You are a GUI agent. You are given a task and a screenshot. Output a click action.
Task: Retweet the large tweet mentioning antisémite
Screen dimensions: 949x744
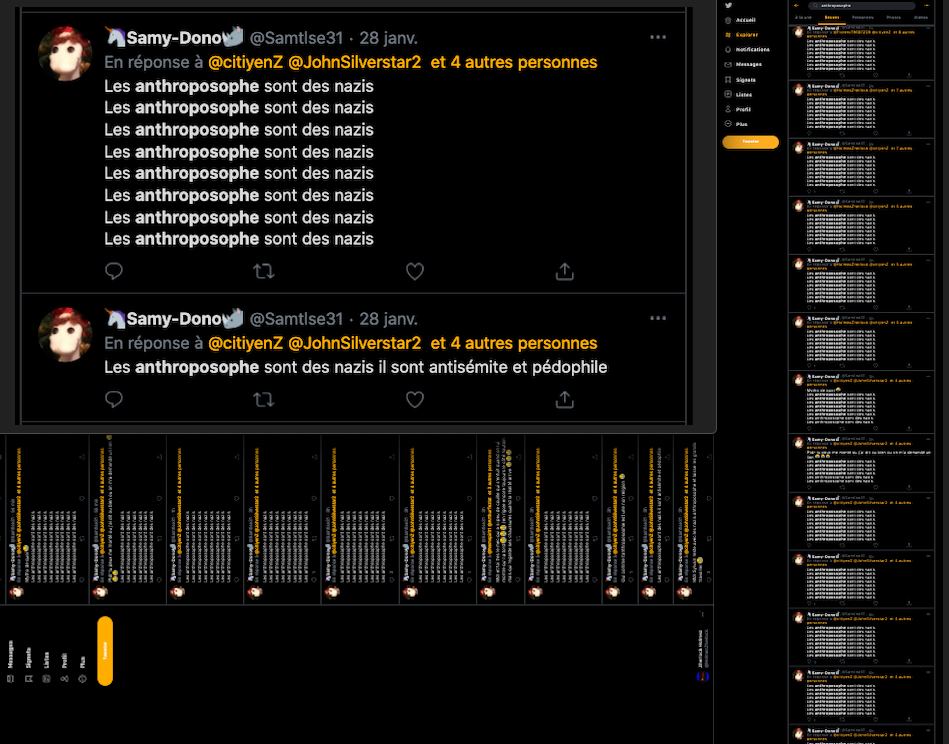264,400
